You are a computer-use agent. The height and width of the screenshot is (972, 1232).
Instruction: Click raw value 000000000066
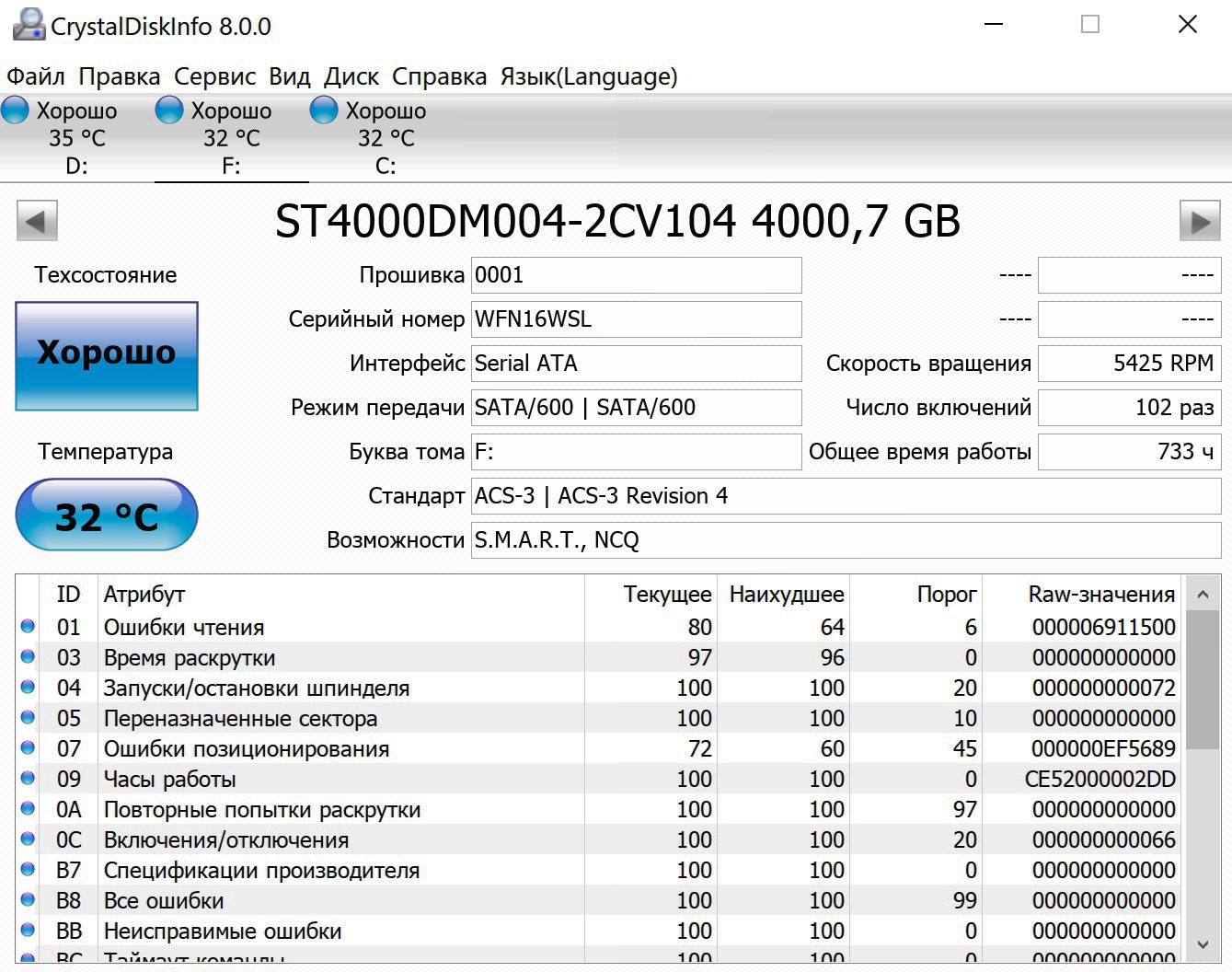1104,839
